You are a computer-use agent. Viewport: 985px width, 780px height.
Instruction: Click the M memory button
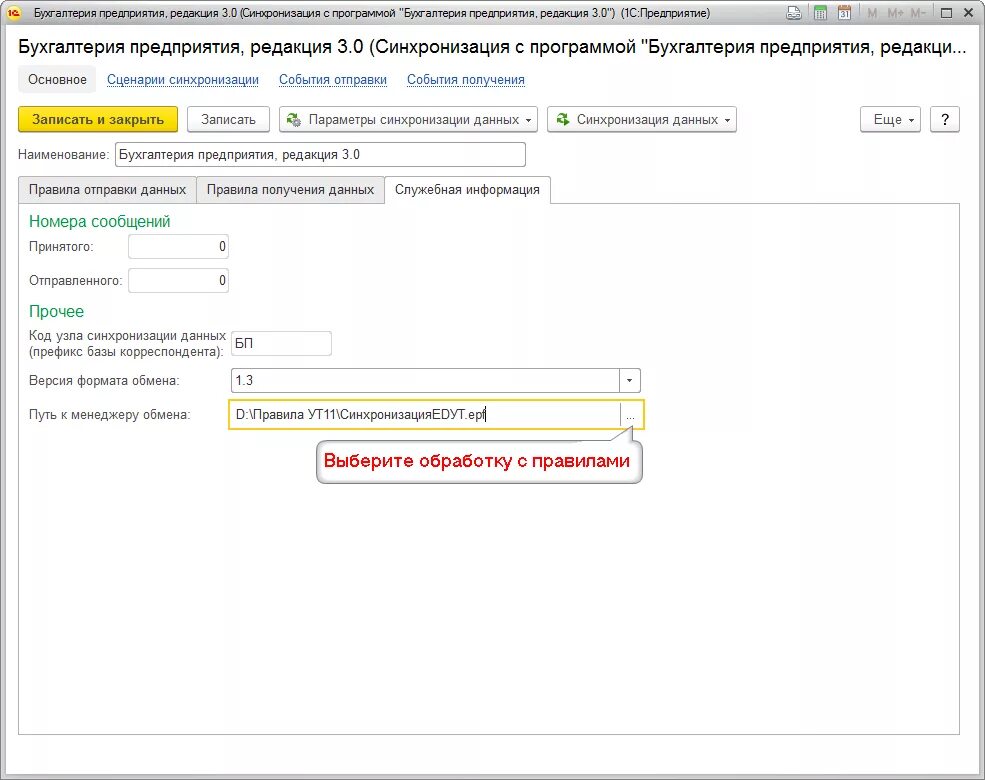pyautogui.click(x=872, y=13)
